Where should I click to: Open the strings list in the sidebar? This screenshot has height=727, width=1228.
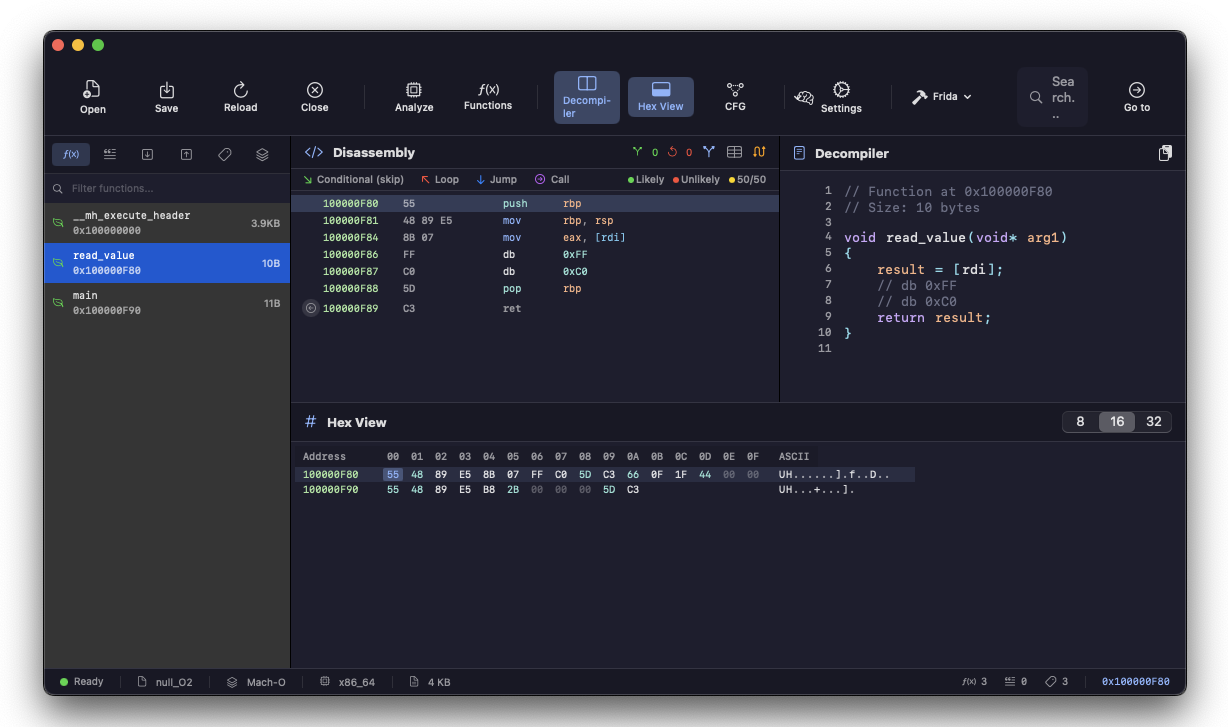pos(109,153)
